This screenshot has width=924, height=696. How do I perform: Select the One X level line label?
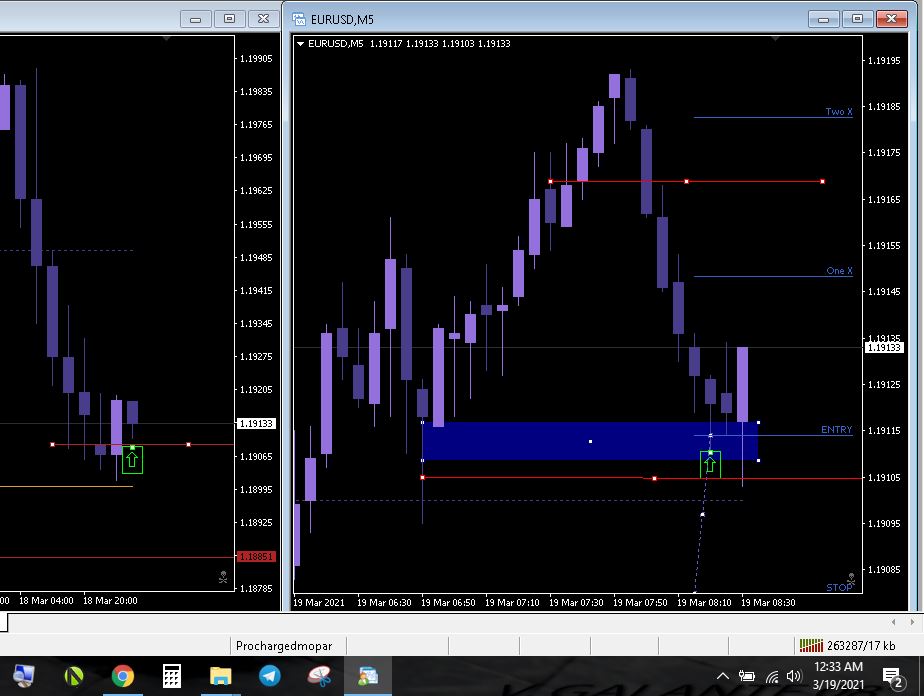click(839, 271)
